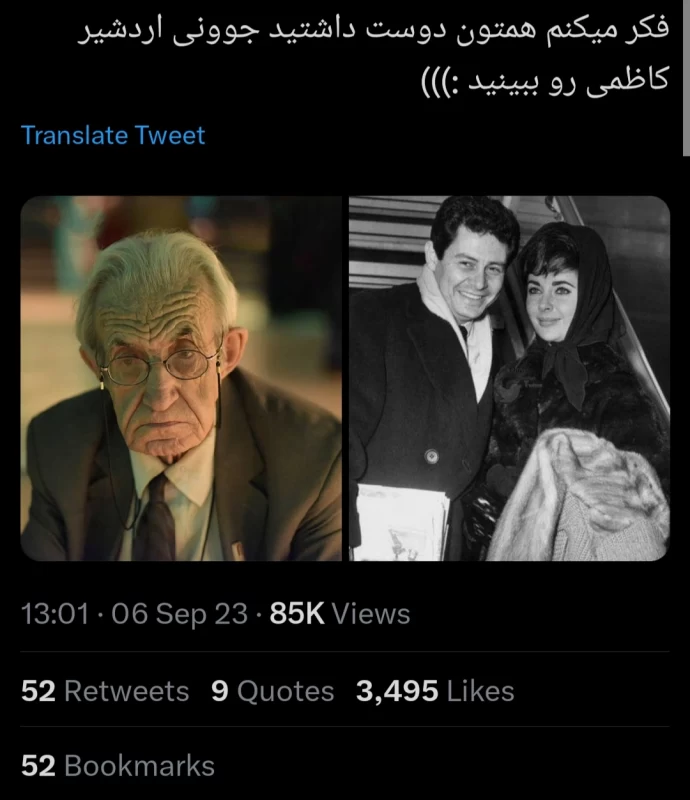Screen dimensions: 690x800
Task: Click the round eyeglasses in the left photo
Action: point(160,366)
